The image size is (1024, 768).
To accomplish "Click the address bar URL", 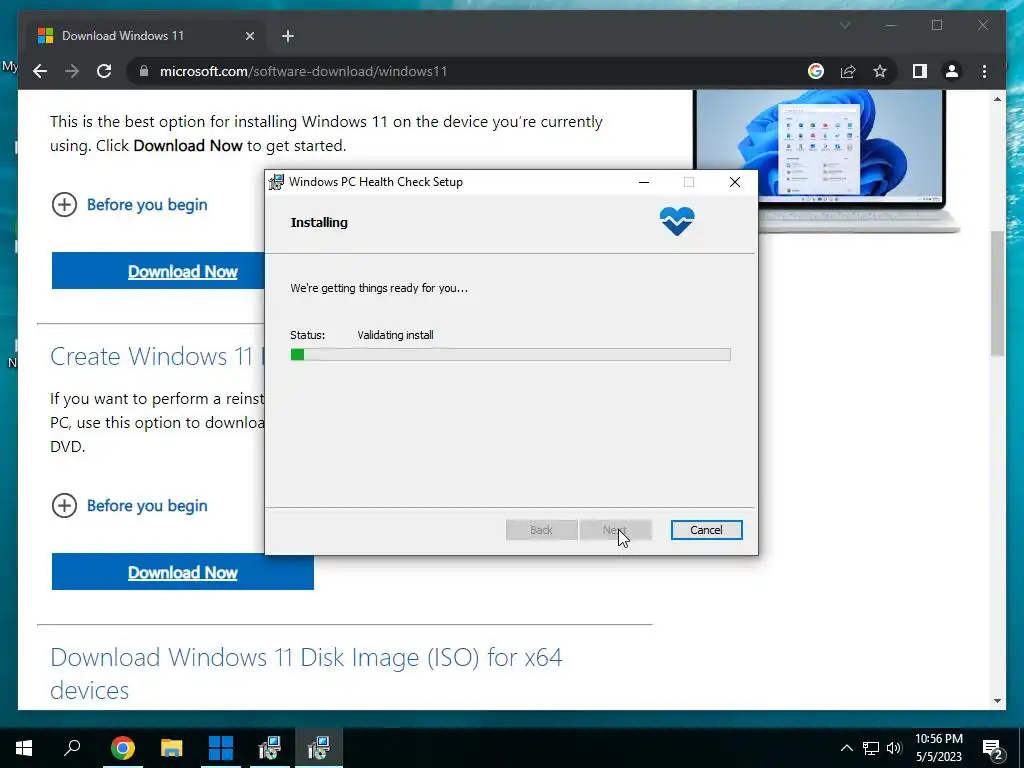I will pyautogui.click(x=304, y=71).
